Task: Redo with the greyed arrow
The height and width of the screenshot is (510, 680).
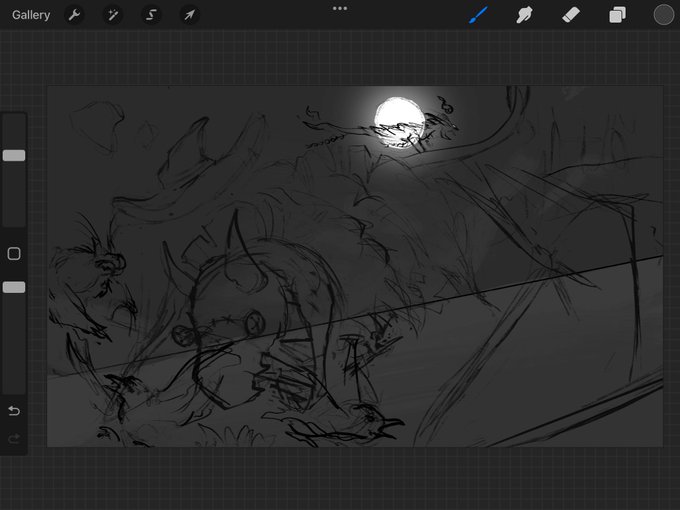Action: (x=14, y=439)
